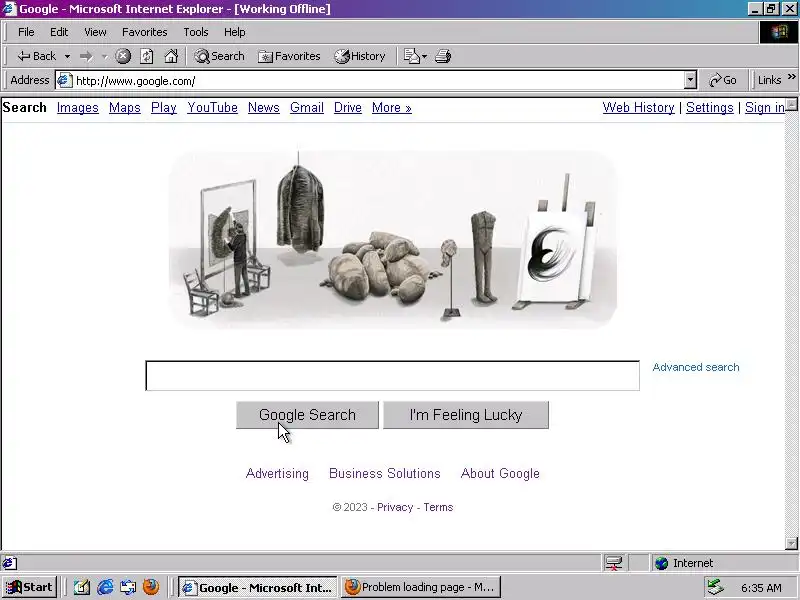Click the address bar URL field

[x=378, y=81]
